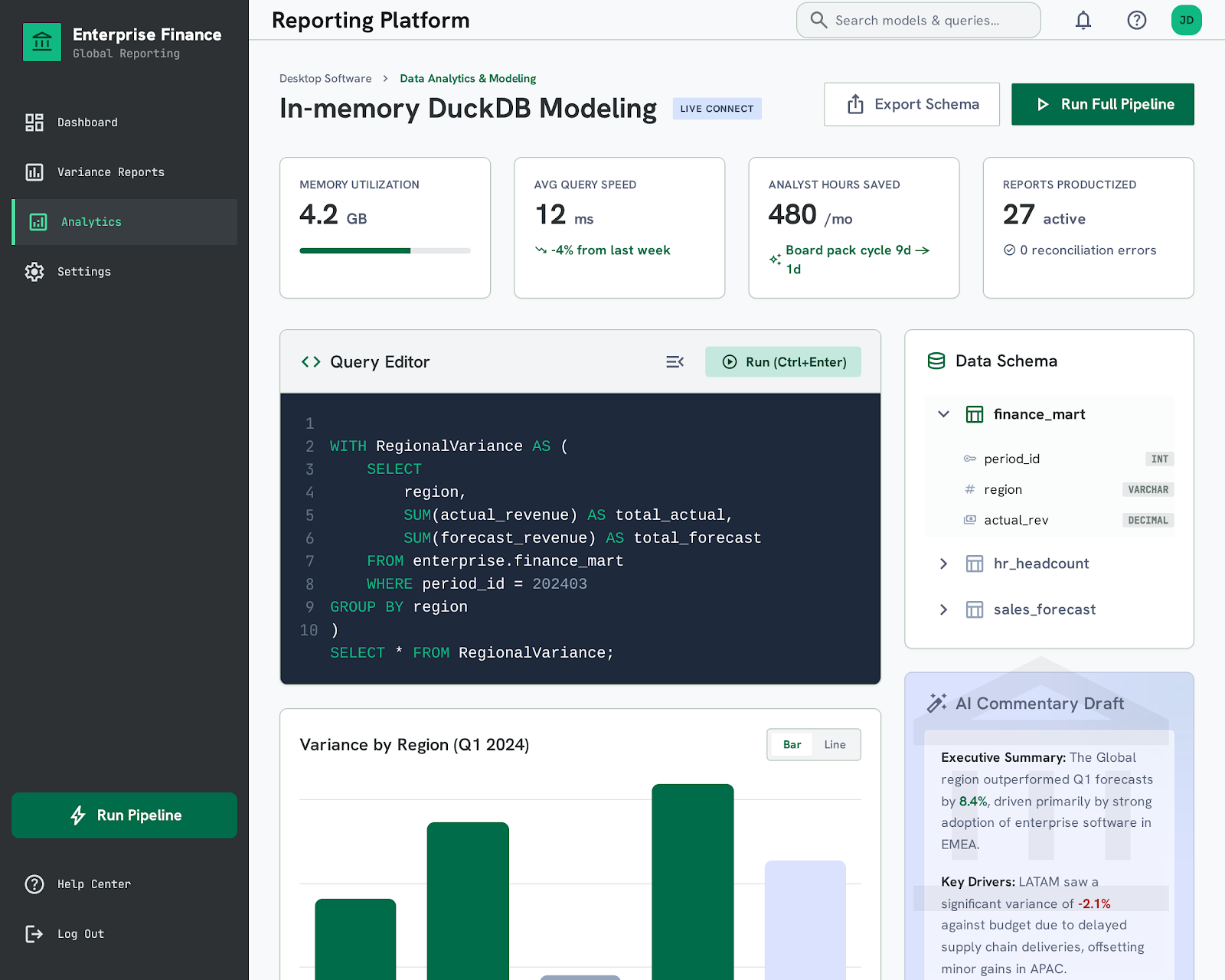Click the Help Center question mark icon in the sidebar
1225x980 pixels.
click(34, 884)
